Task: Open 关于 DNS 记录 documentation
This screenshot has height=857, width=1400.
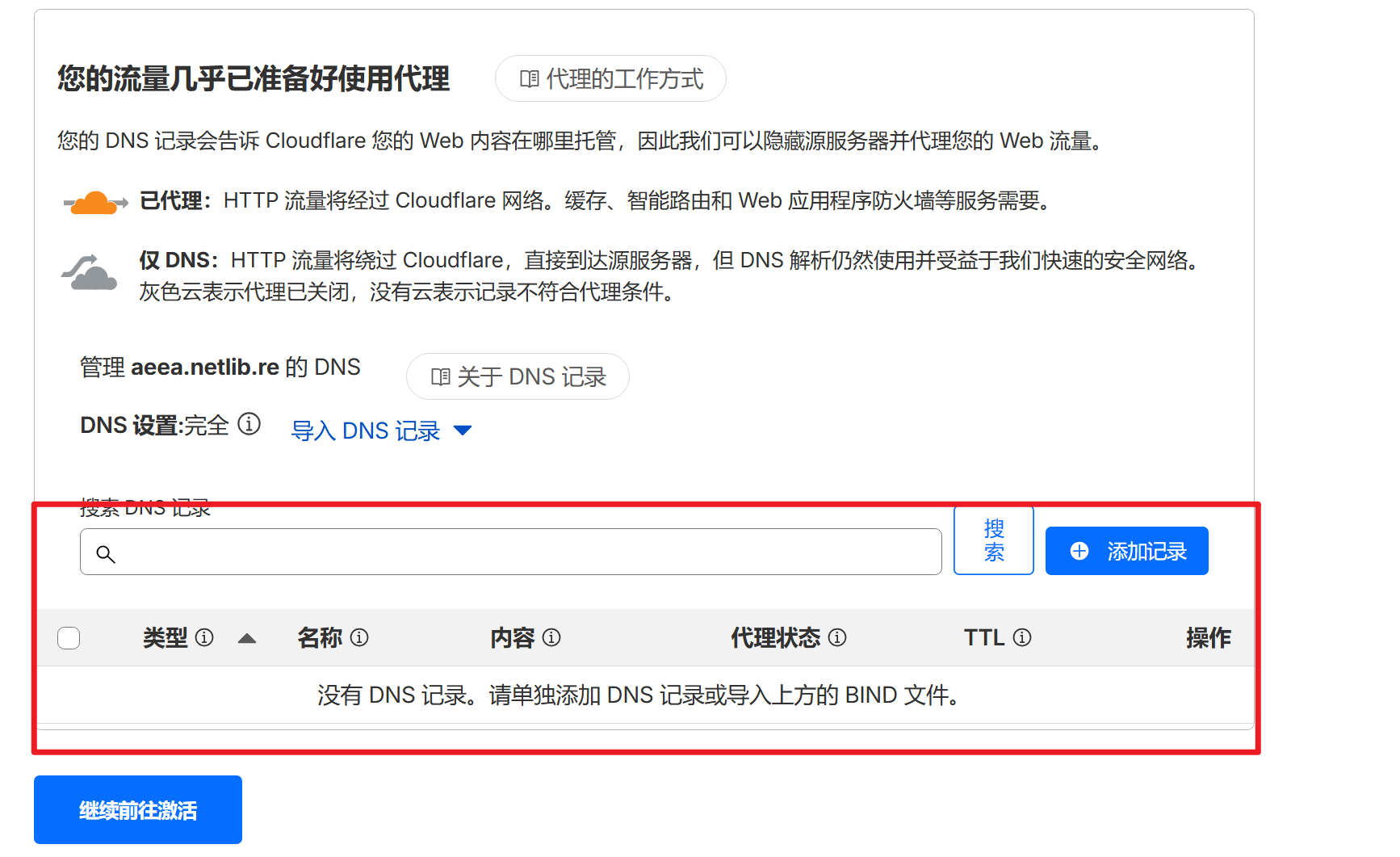Action: [x=518, y=377]
